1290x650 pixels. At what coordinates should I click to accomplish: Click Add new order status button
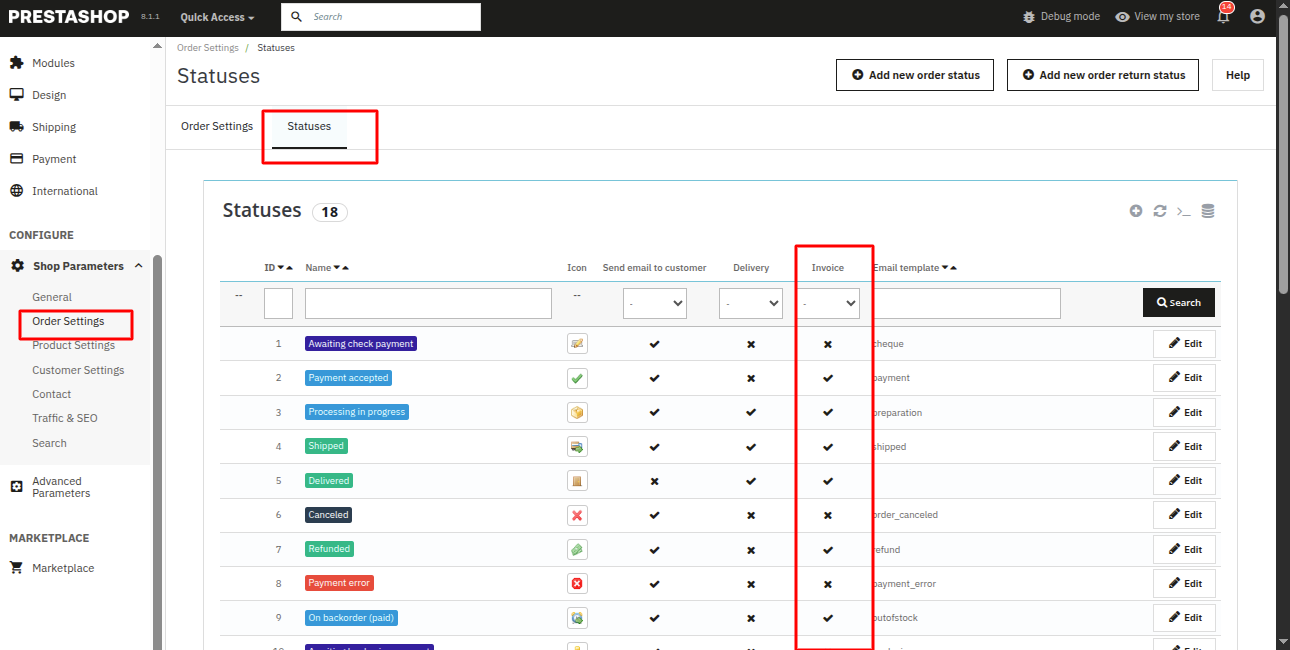(x=915, y=75)
